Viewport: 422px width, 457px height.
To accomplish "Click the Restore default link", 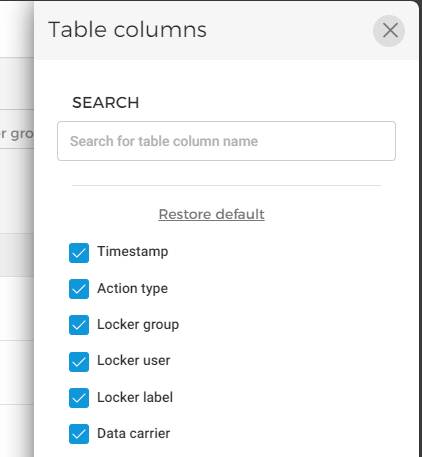I will [211, 214].
